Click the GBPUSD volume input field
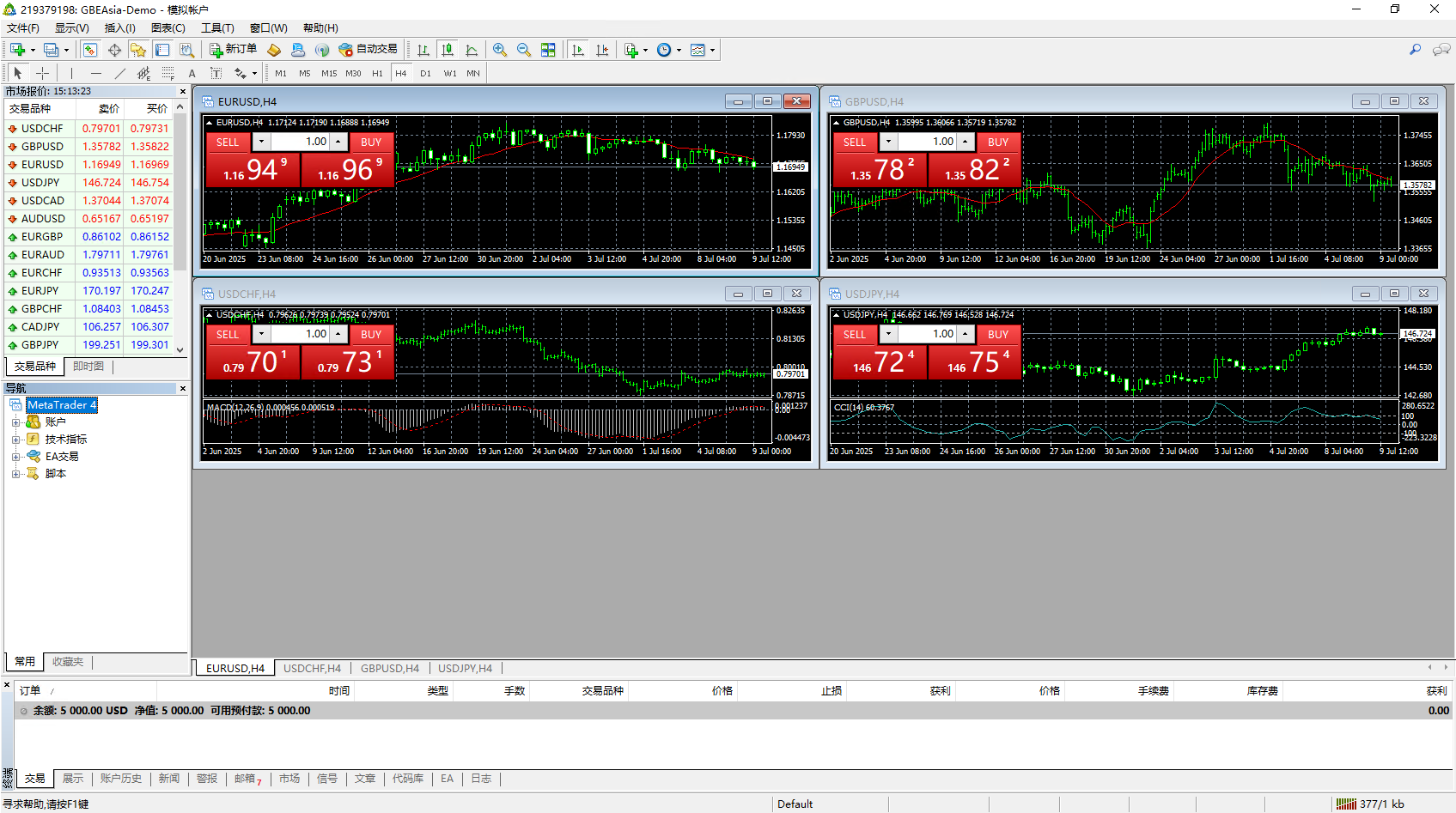1456x813 pixels. (927, 142)
